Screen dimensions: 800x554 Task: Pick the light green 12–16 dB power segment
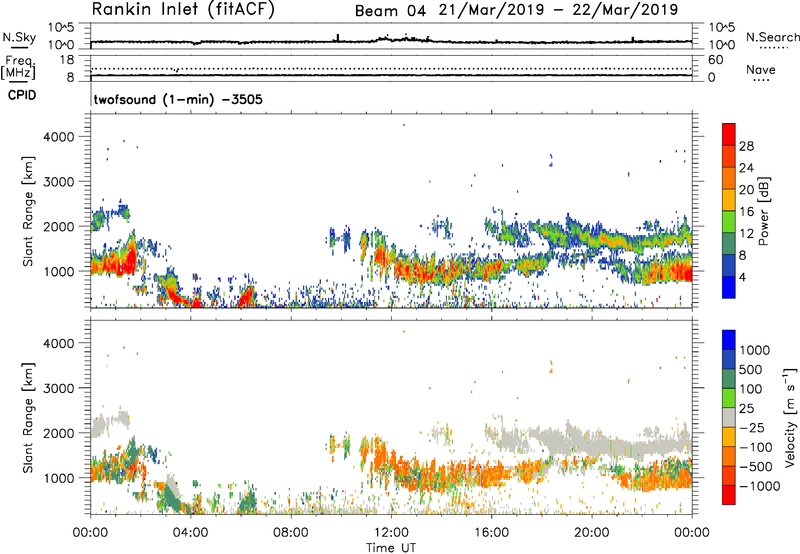pos(729,222)
